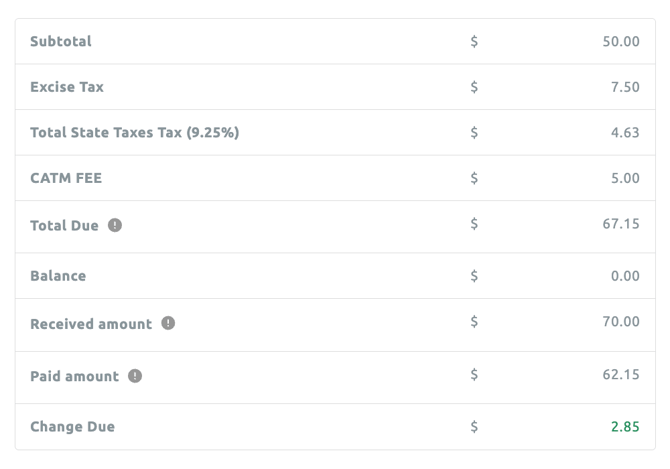Select the Total Due label text
This screenshot has height=469, width=670.
[65, 226]
